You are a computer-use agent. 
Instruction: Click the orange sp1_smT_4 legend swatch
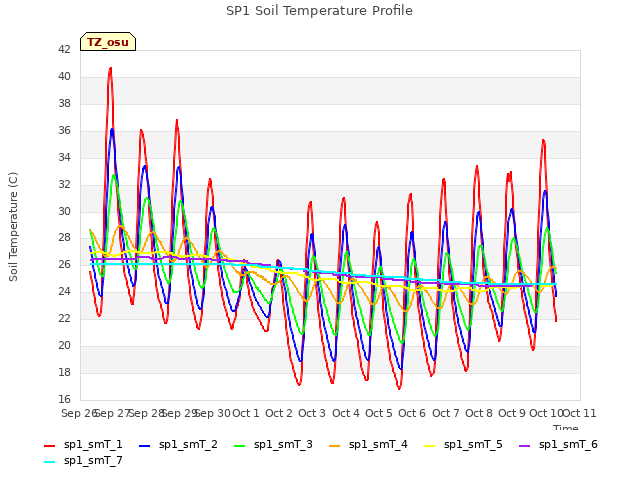(x=334, y=446)
